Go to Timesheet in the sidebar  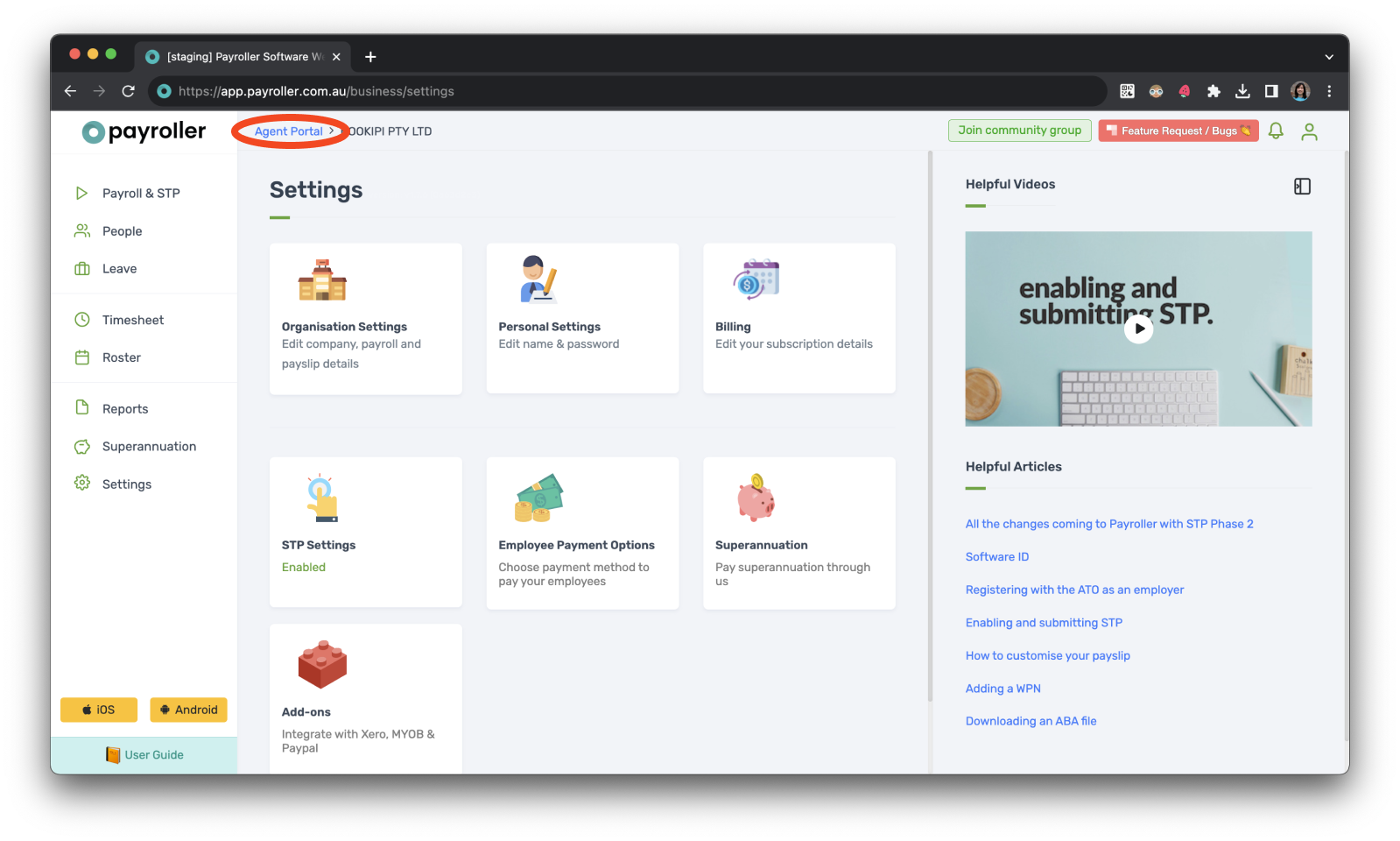[133, 321]
